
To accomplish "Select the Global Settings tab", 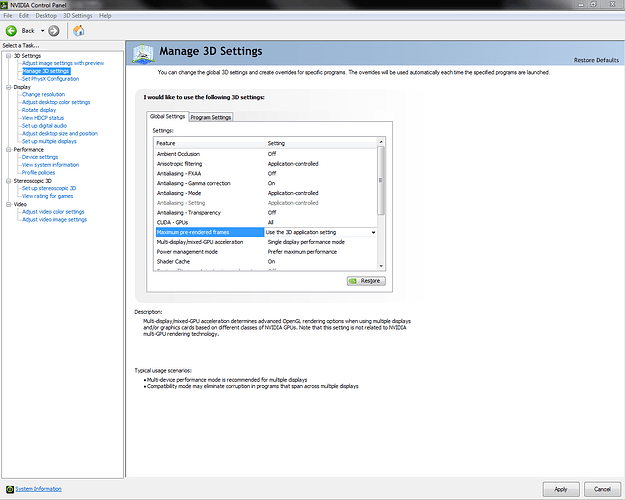I will tap(167, 116).
